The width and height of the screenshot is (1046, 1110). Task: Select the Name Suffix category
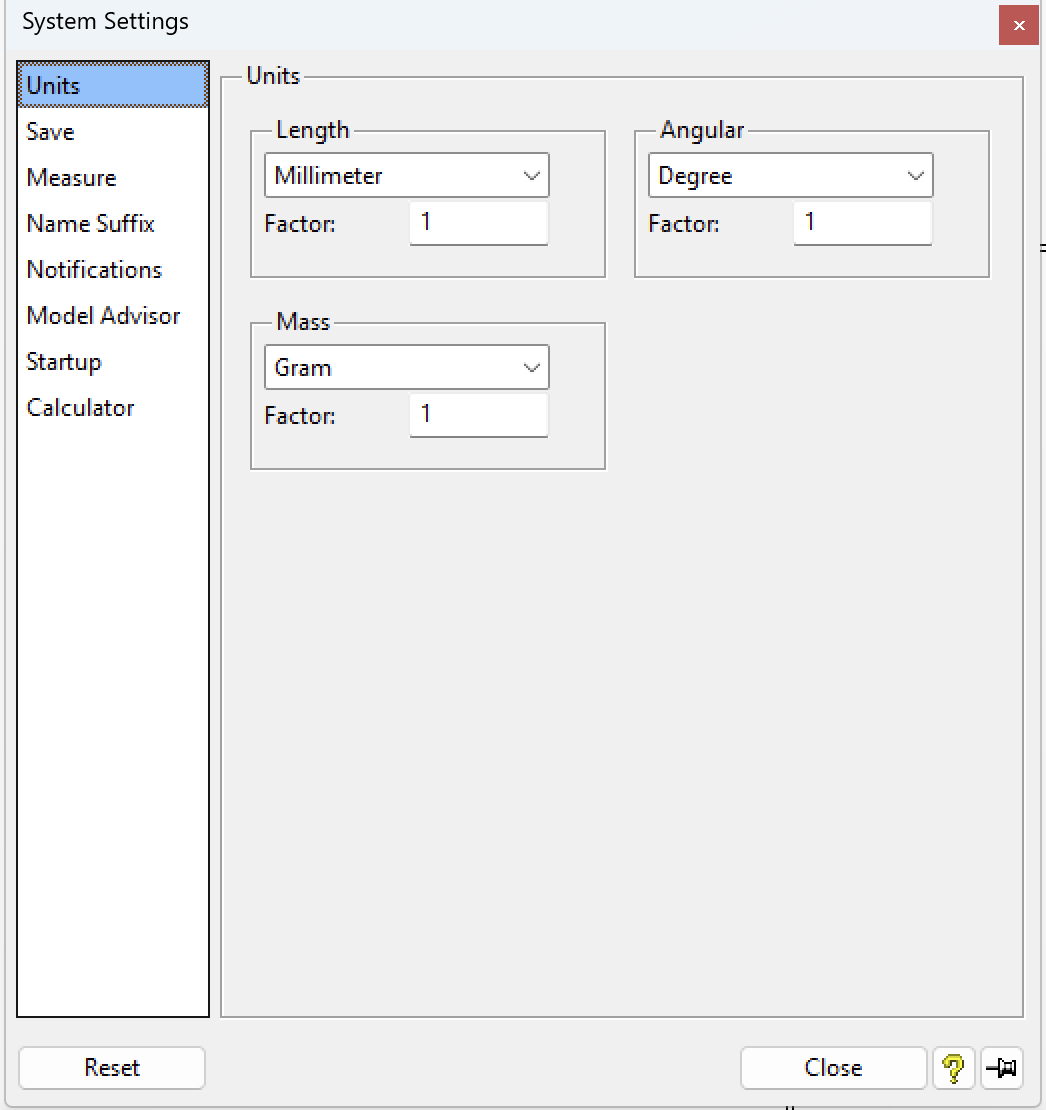[x=90, y=223]
